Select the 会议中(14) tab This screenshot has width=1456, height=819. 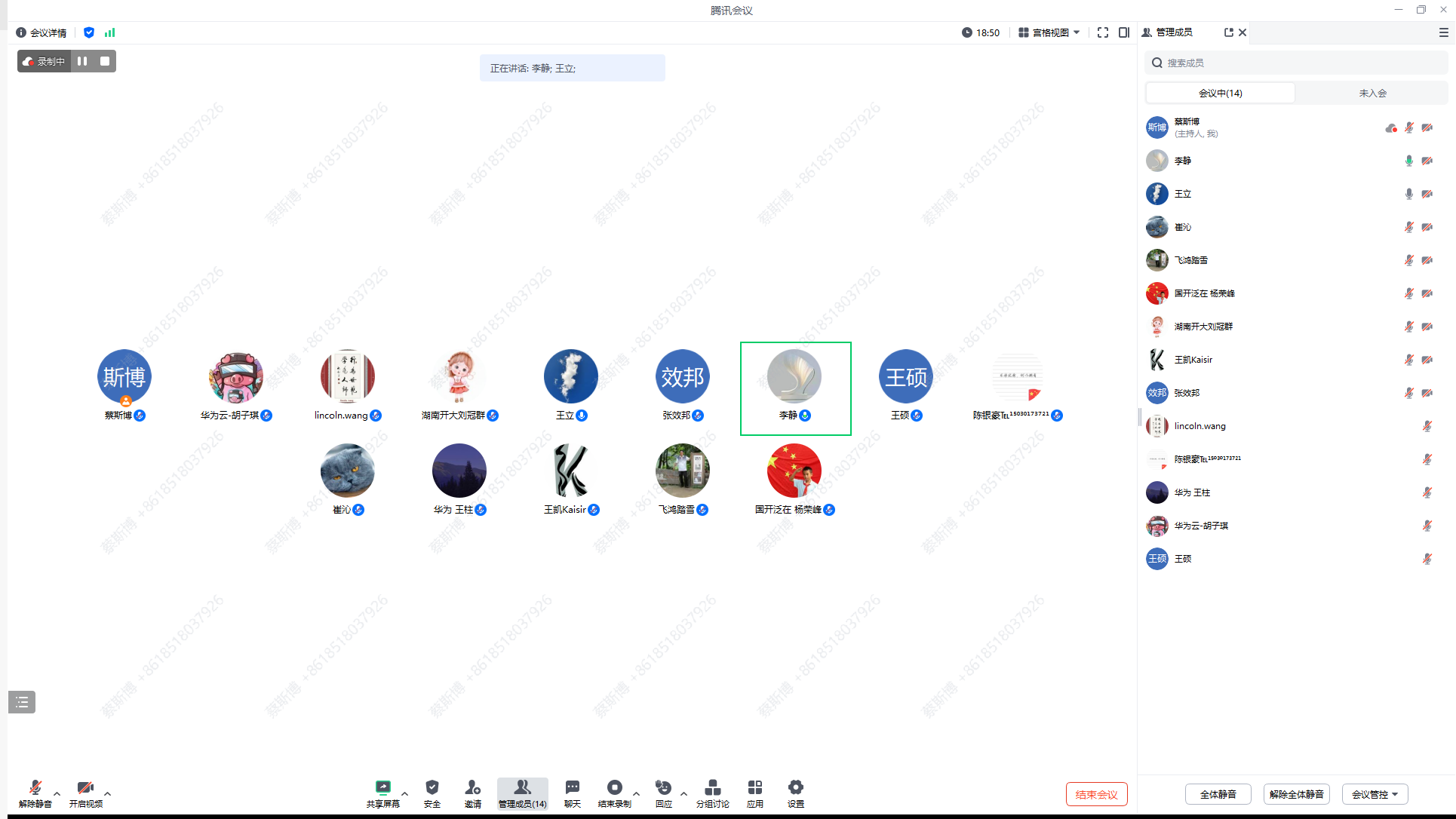coord(1220,93)
